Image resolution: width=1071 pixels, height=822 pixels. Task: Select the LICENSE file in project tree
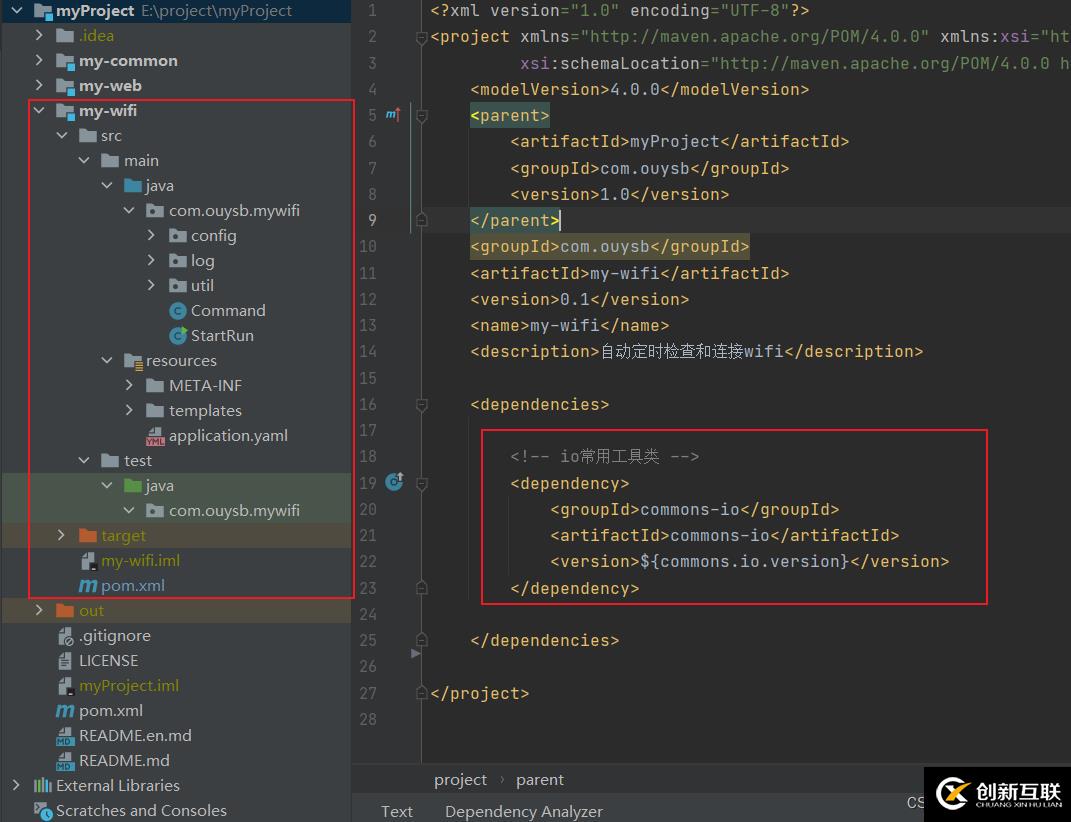point(108,661)
